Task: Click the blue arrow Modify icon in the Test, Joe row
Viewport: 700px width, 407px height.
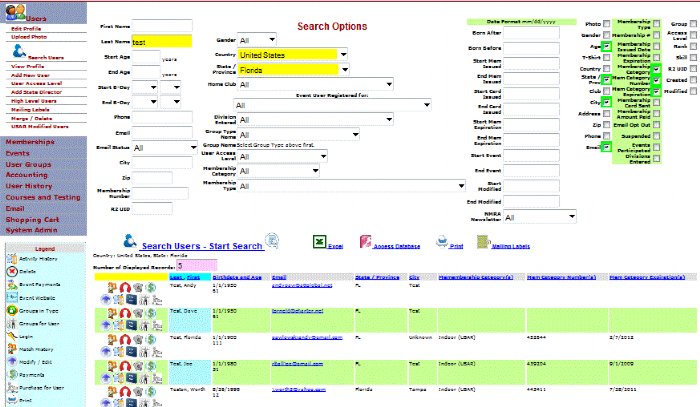Action: pyautogui.click(x=105, y=378)
